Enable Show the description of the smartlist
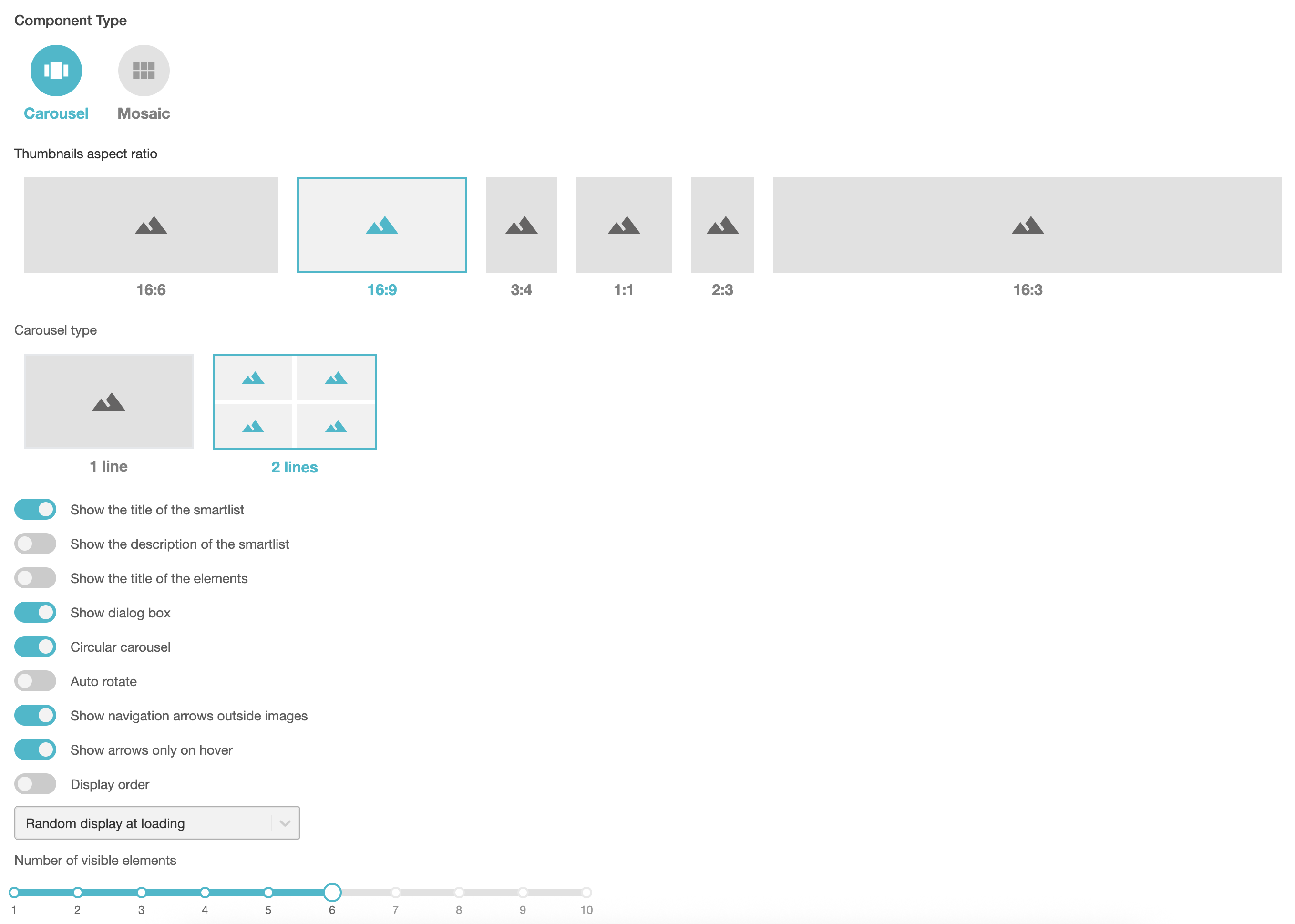 [x=35, y=544]
